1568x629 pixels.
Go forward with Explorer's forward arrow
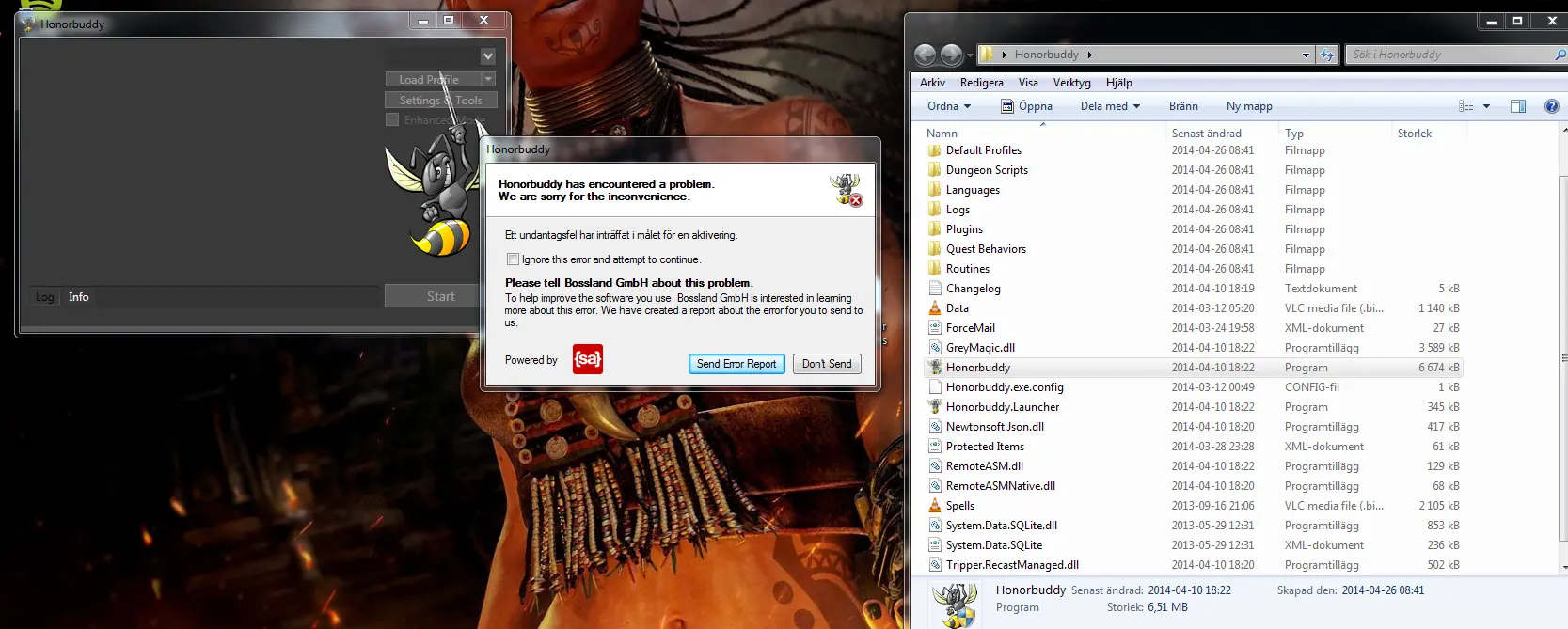click(952, 55)
